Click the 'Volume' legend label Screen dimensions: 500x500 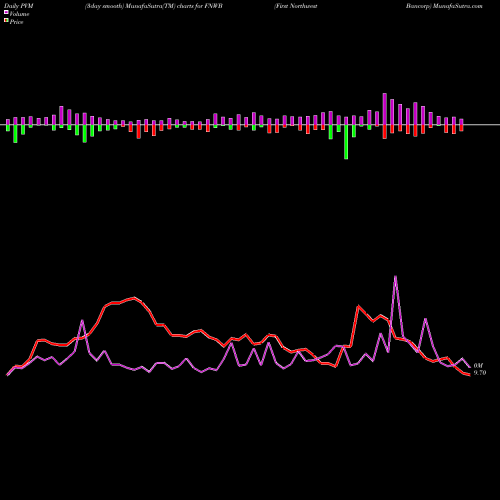[19, 14]
